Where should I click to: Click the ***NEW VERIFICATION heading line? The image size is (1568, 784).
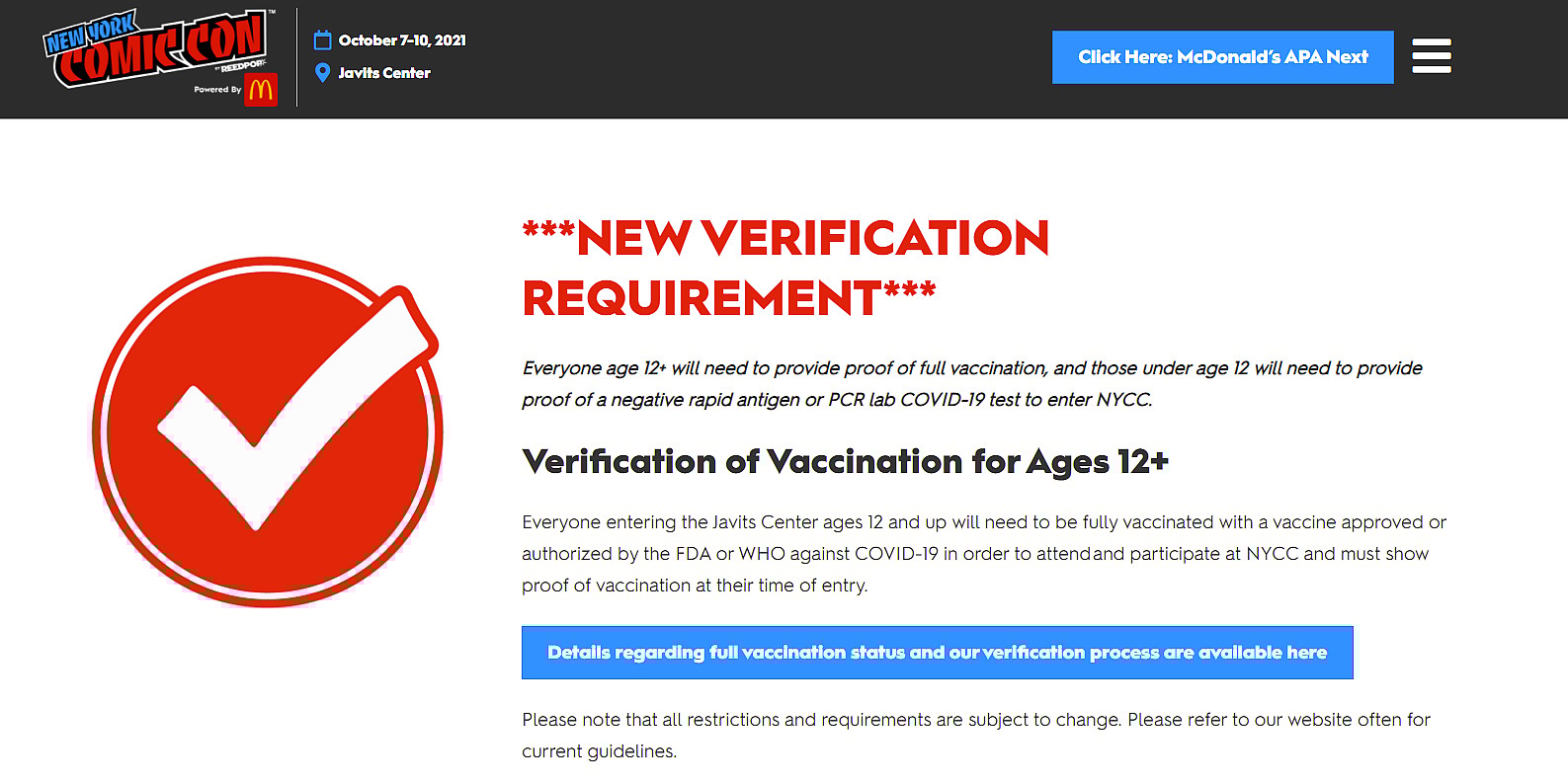(785, 238)
